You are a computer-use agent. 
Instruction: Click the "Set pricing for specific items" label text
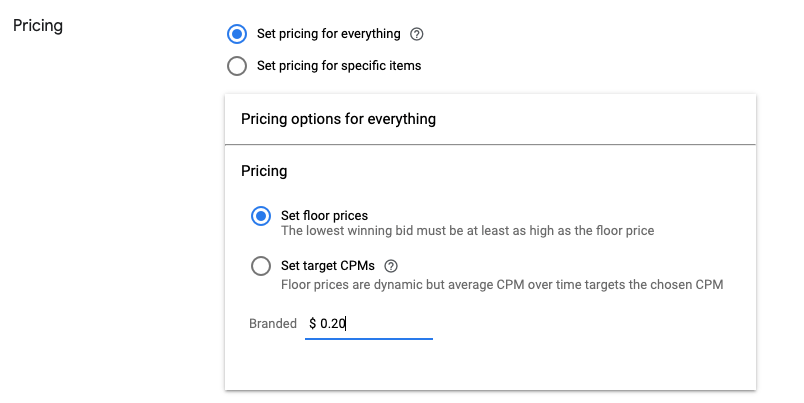tap(339, 66)
